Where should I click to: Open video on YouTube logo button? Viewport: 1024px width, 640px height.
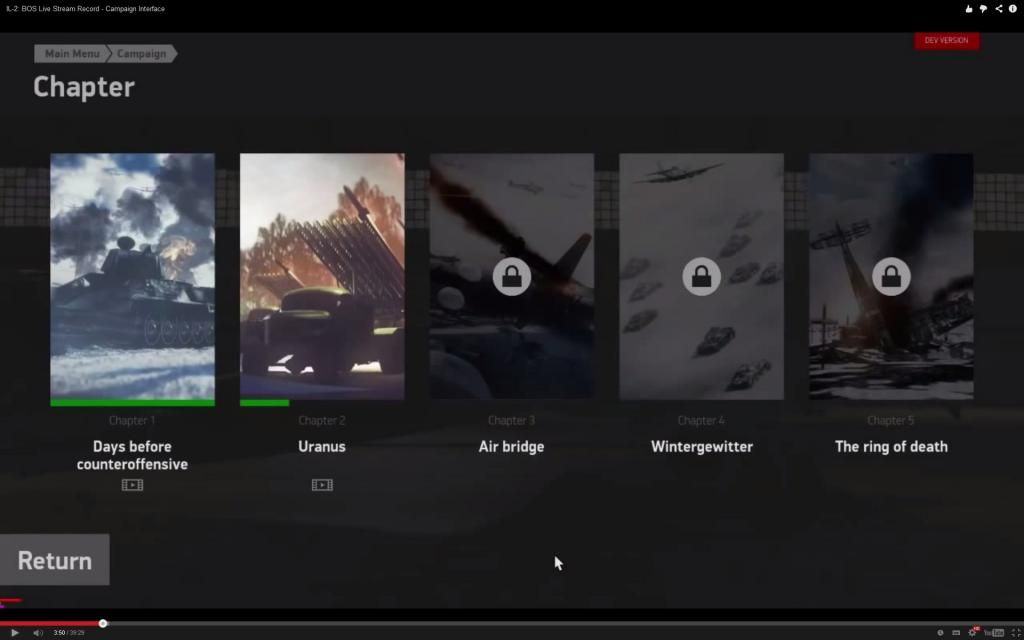click(994, 633)
